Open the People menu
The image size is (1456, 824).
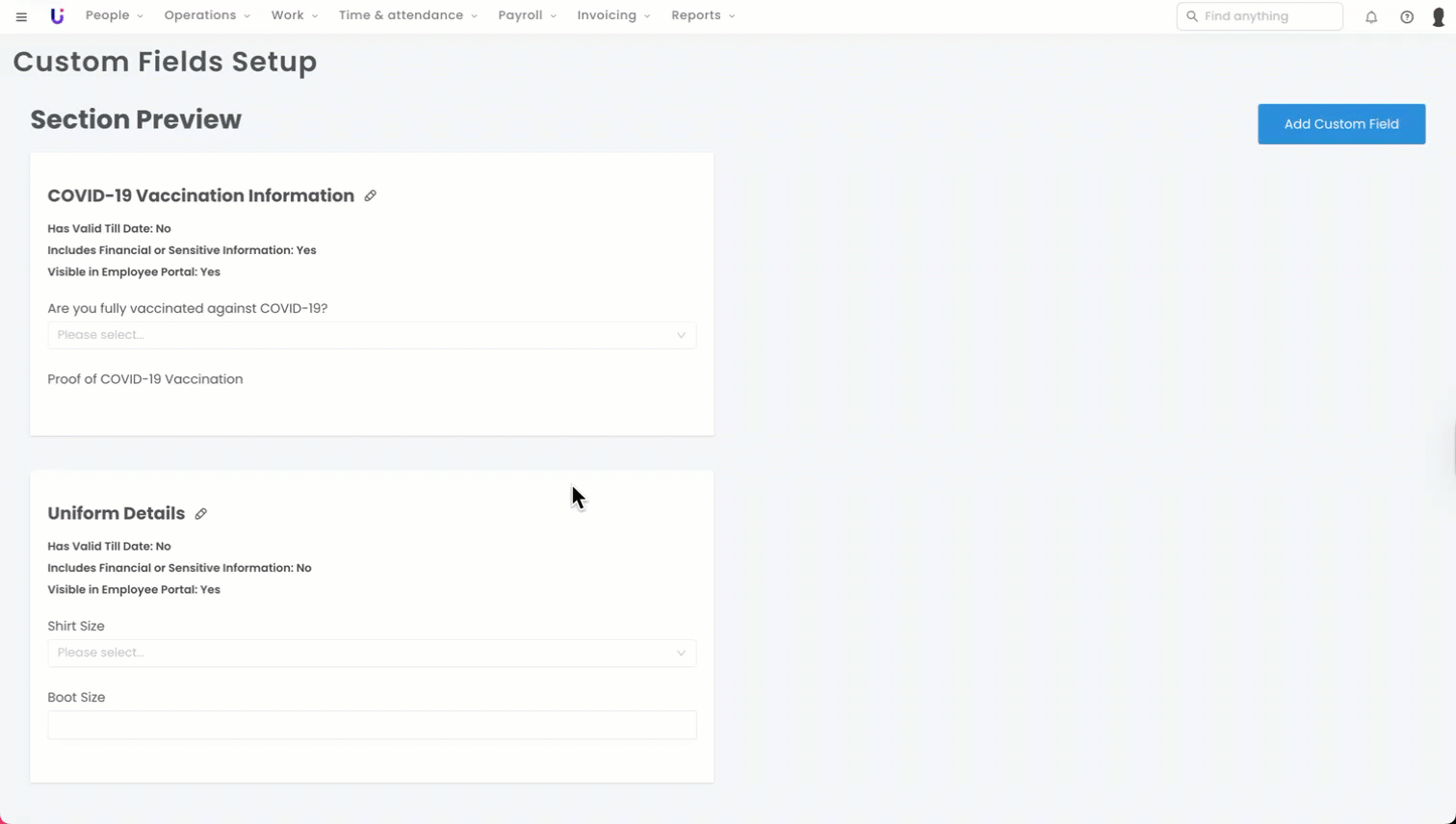[114, 15]
